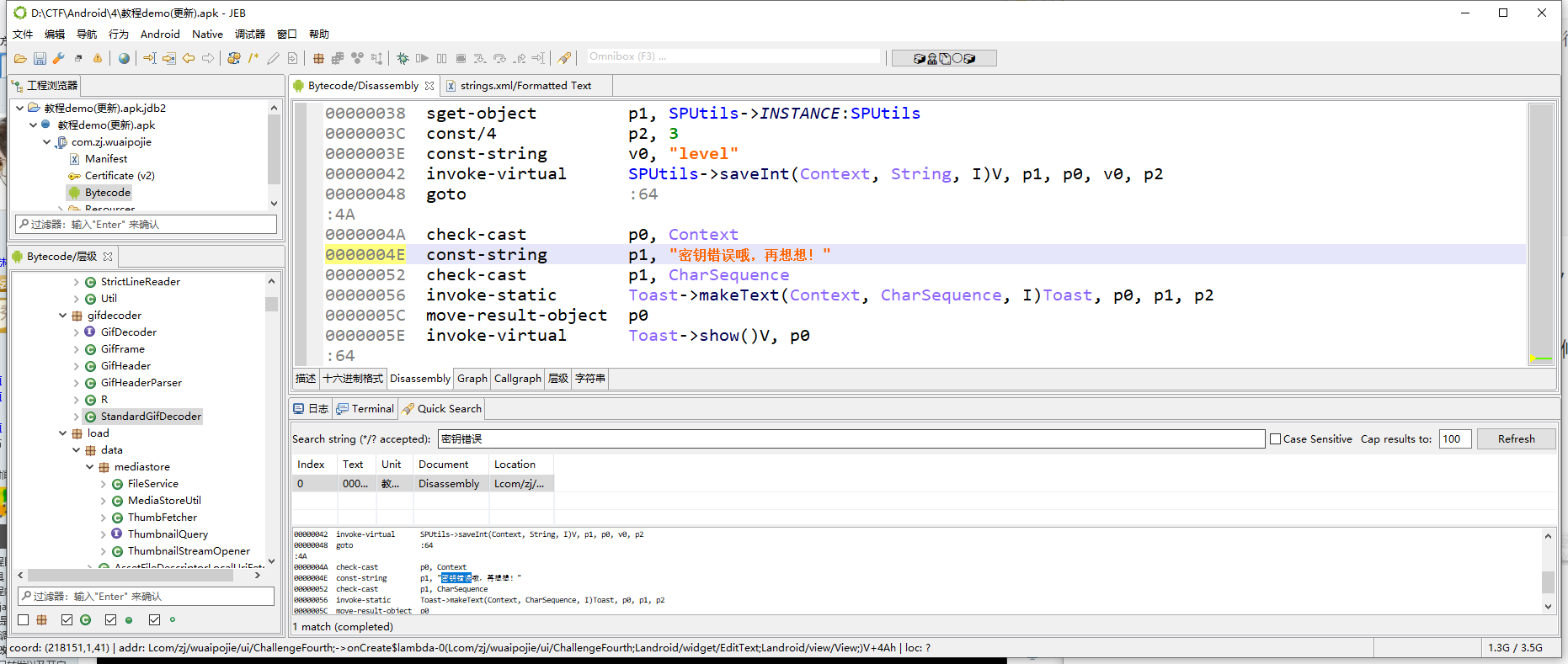Image resolution: width=1568 pixels, height=664 pixels.
Task: Switch to strings.xml/Formatted Text tab
Action: (525, 86)
